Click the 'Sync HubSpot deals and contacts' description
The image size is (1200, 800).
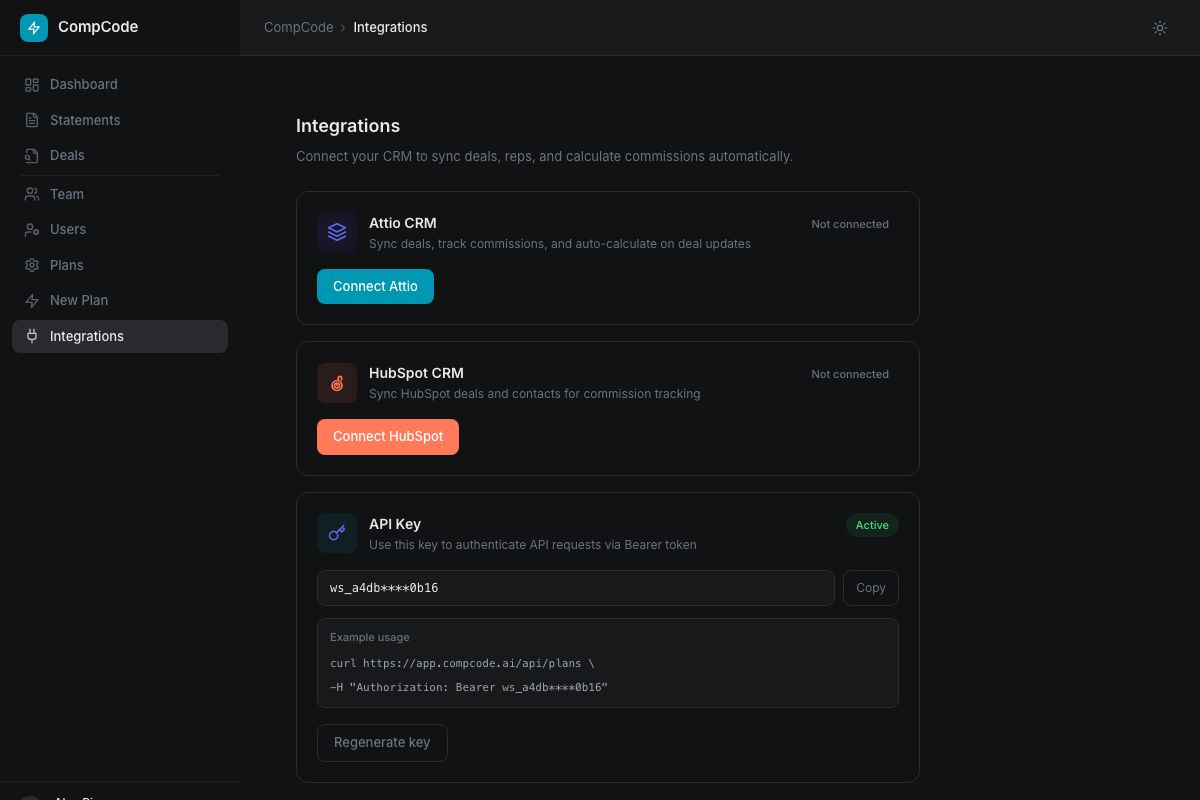534,394
